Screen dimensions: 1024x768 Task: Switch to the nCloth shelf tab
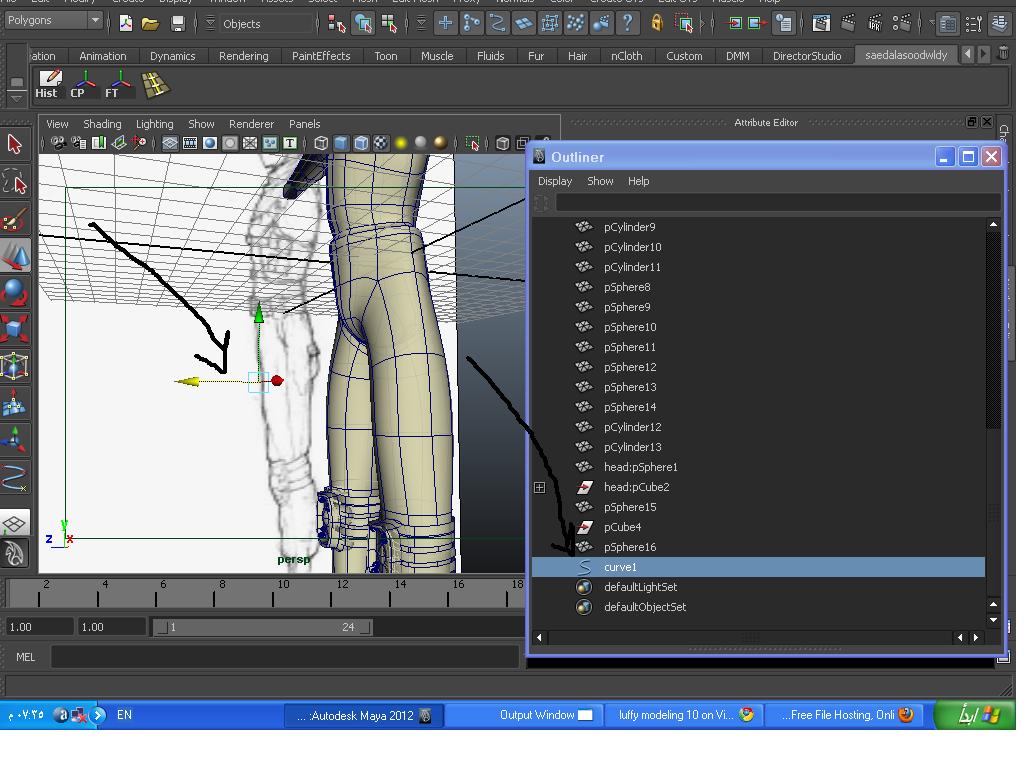point(626,56)
